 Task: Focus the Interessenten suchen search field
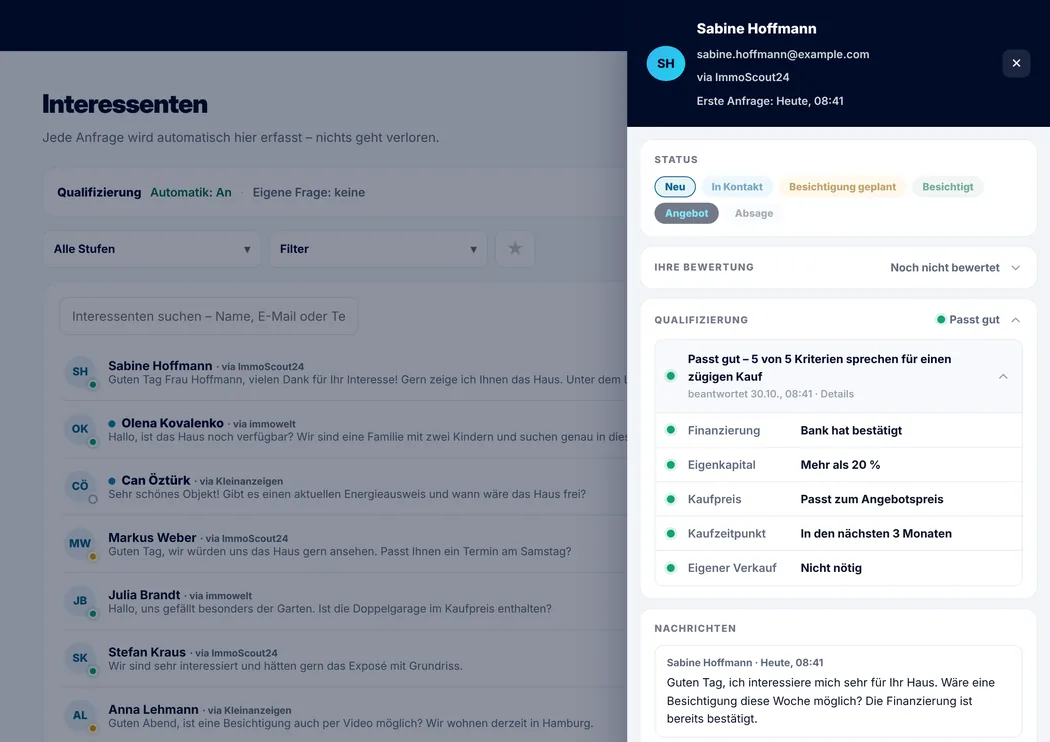pyautogui.click(x=208, y=316)
